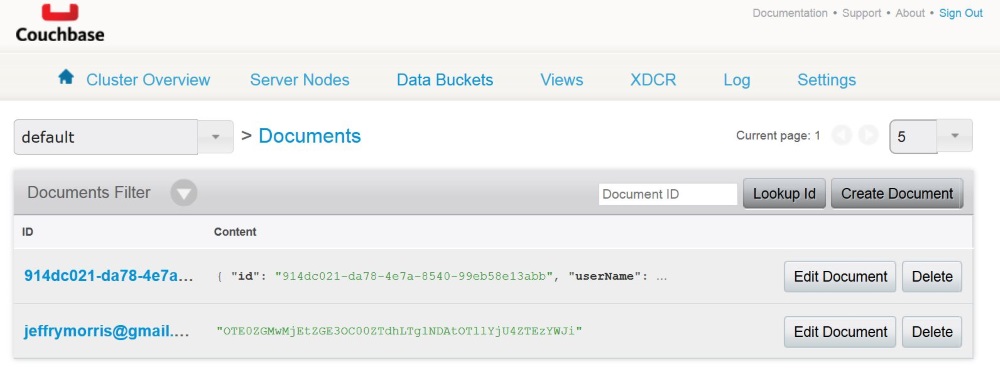Open the Views tab
Image resolution: width=1000 pixels, height=376 pixels.
click(562, 80)
